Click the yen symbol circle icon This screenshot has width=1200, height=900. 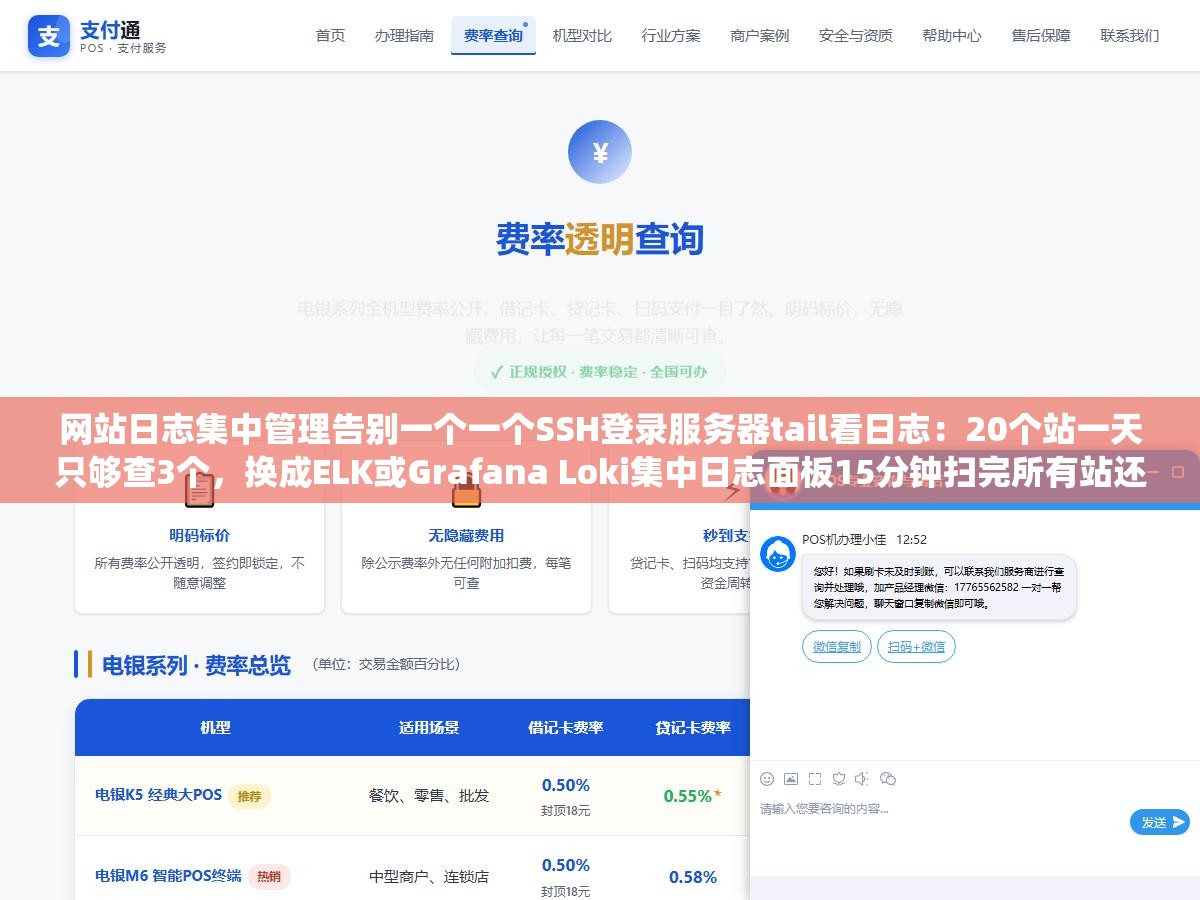pos(600,152)
